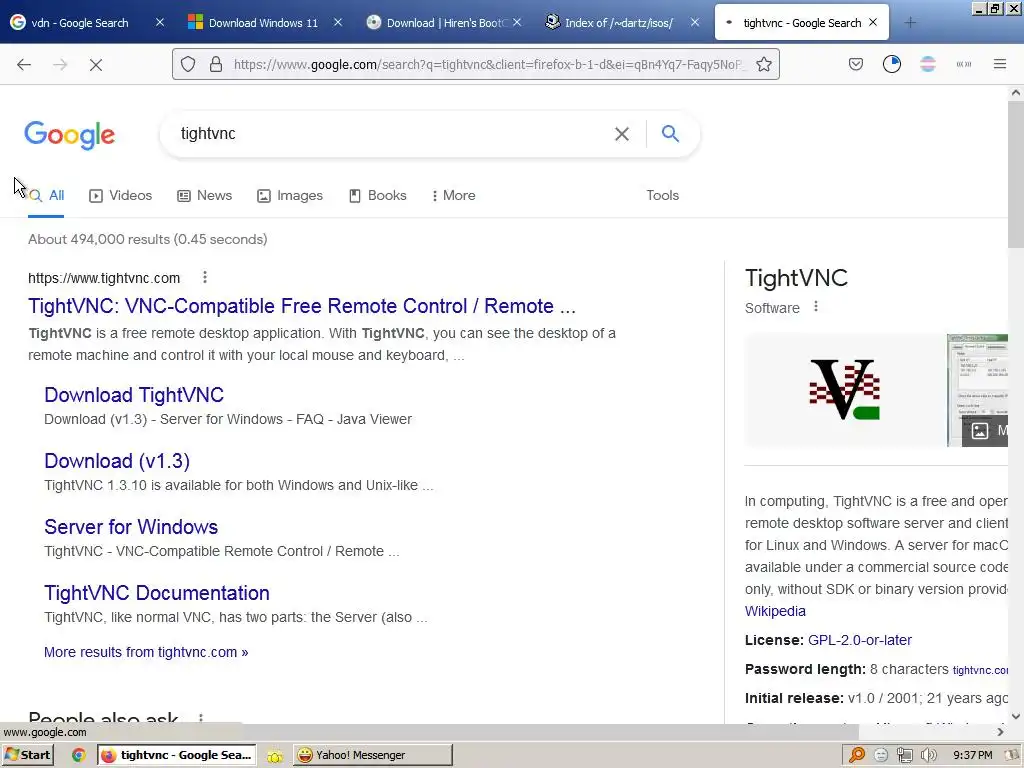The image size is (1024, 768).
Task: Switch to Download Windows 11 tab
Action: (x=263, y=23)
